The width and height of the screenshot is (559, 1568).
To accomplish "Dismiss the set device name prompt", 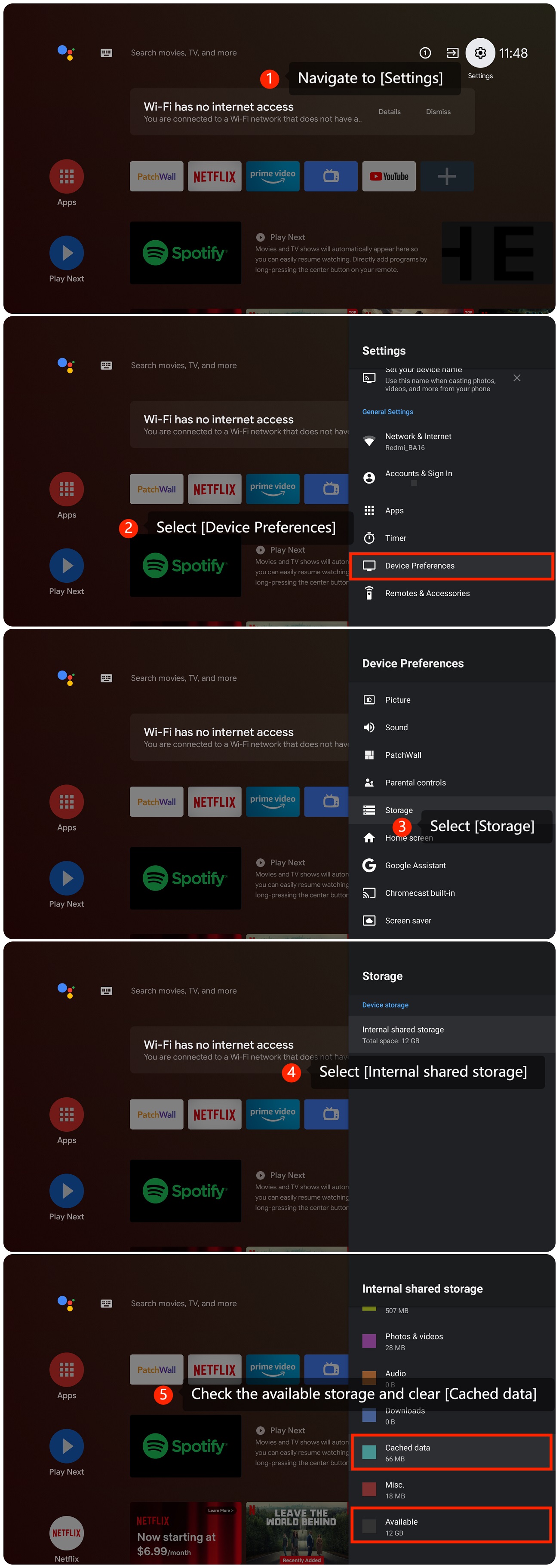I will 516,378.
